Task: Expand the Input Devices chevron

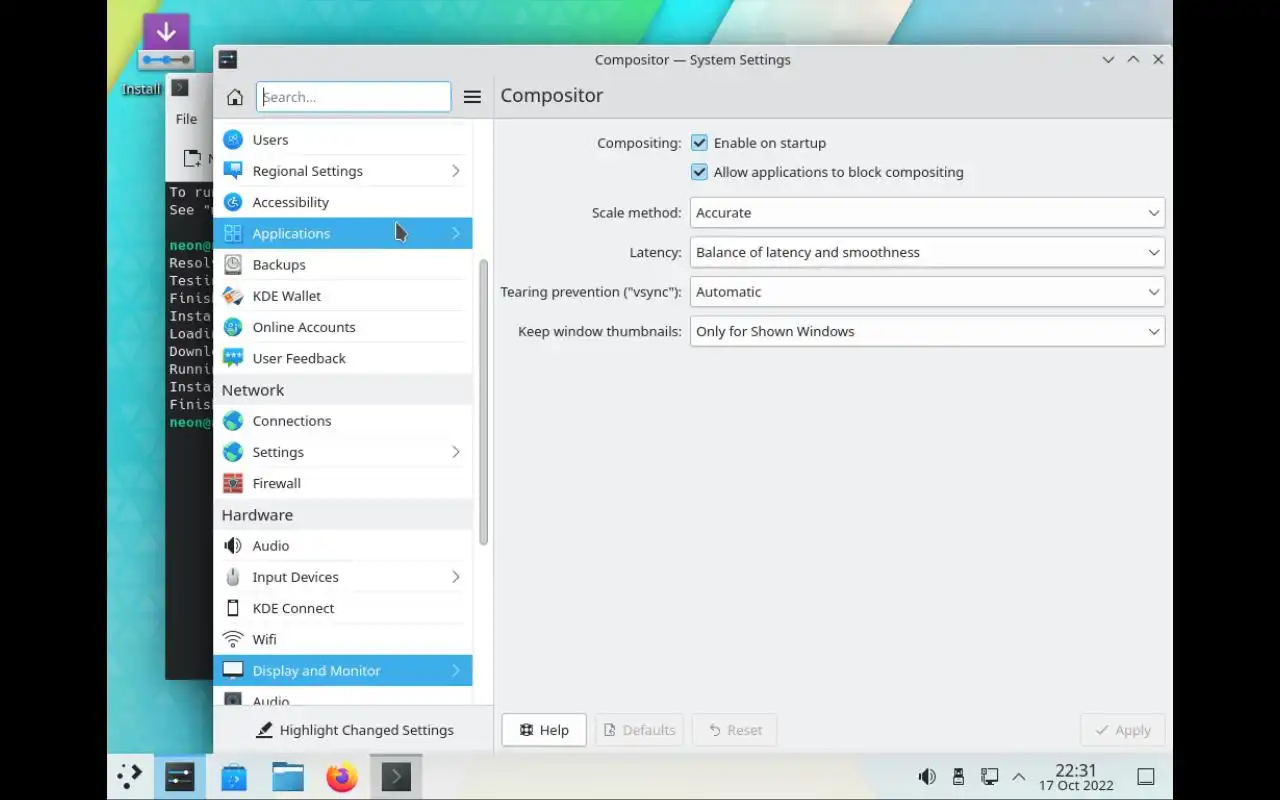Action: [x=455, y=577]
